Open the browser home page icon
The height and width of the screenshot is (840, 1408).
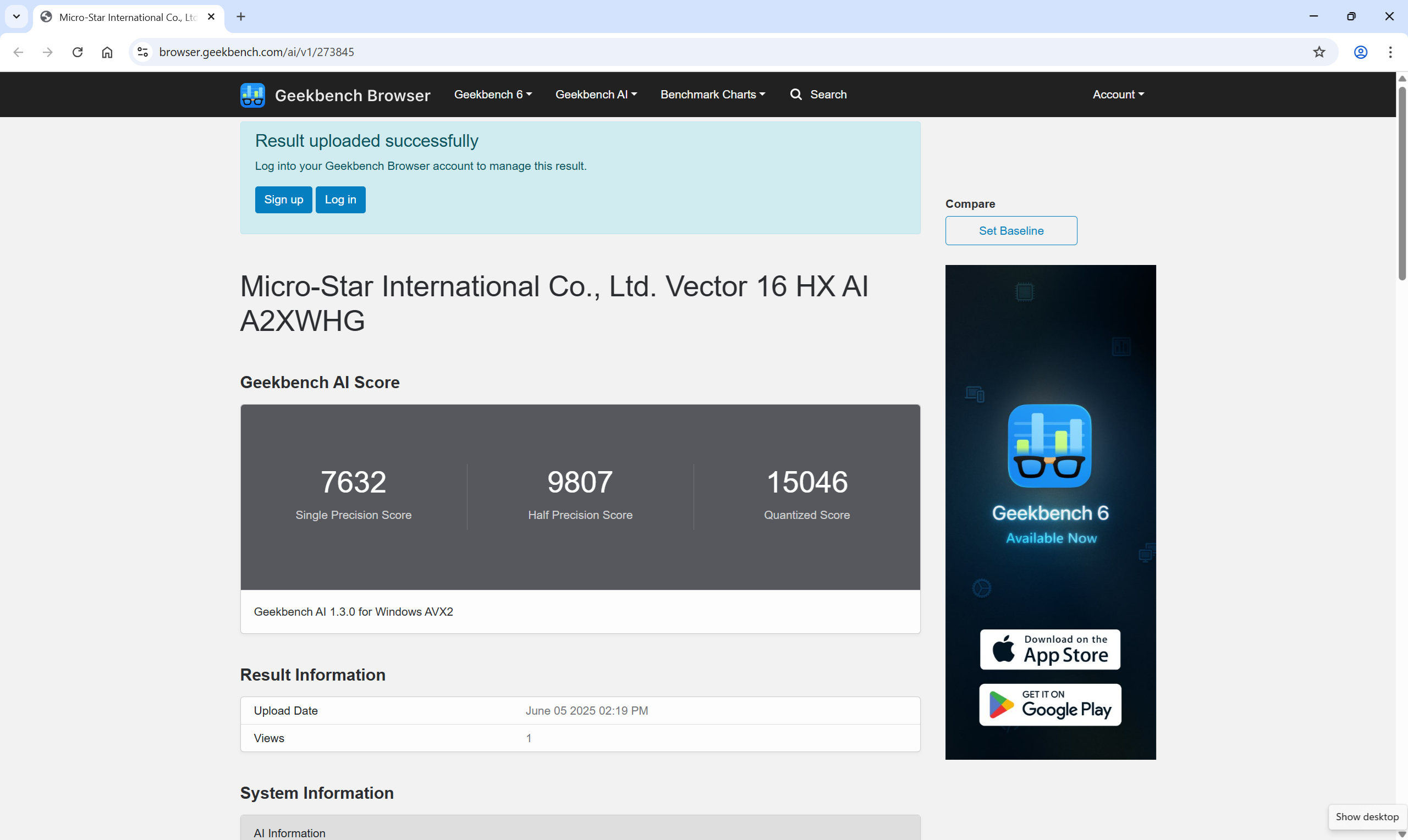(x=107, y=52)
